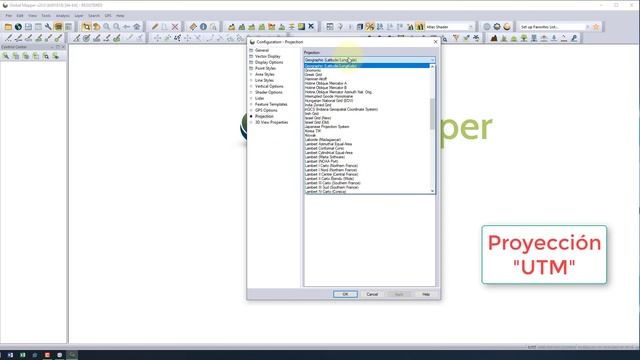Click the Open Data File folder icon
Image resolution: width=640 pixels, height=360 pixels.
tap(8, 27)
